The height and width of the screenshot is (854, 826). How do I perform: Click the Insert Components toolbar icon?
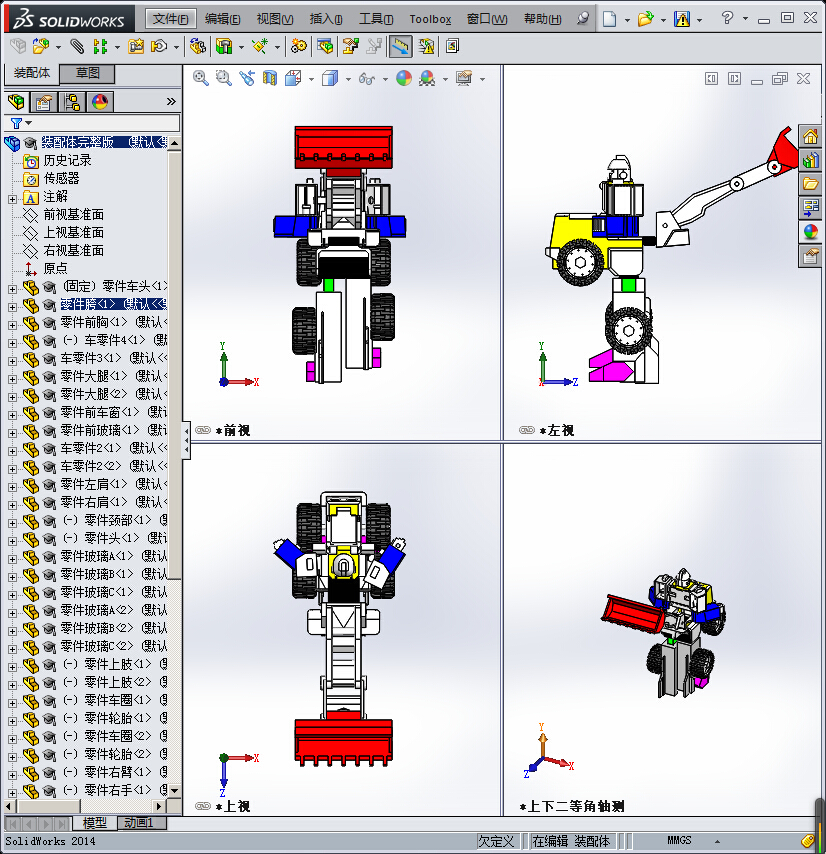tap(40, 46)
